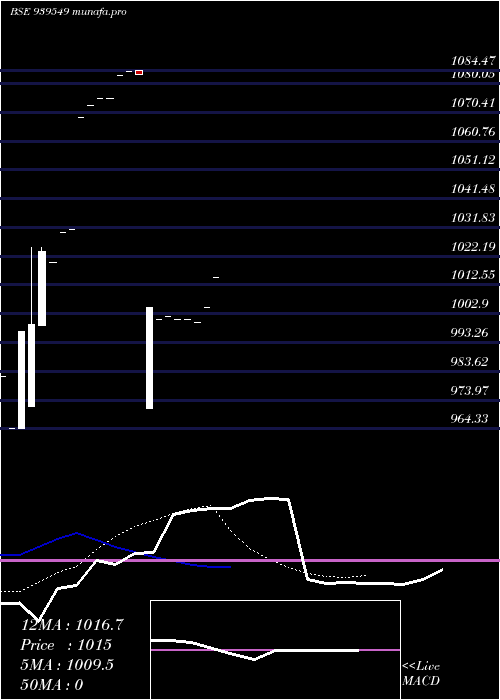The image size is (500, 700).
Task: Select the 993.26 price level label
Action: click(470, 333)
